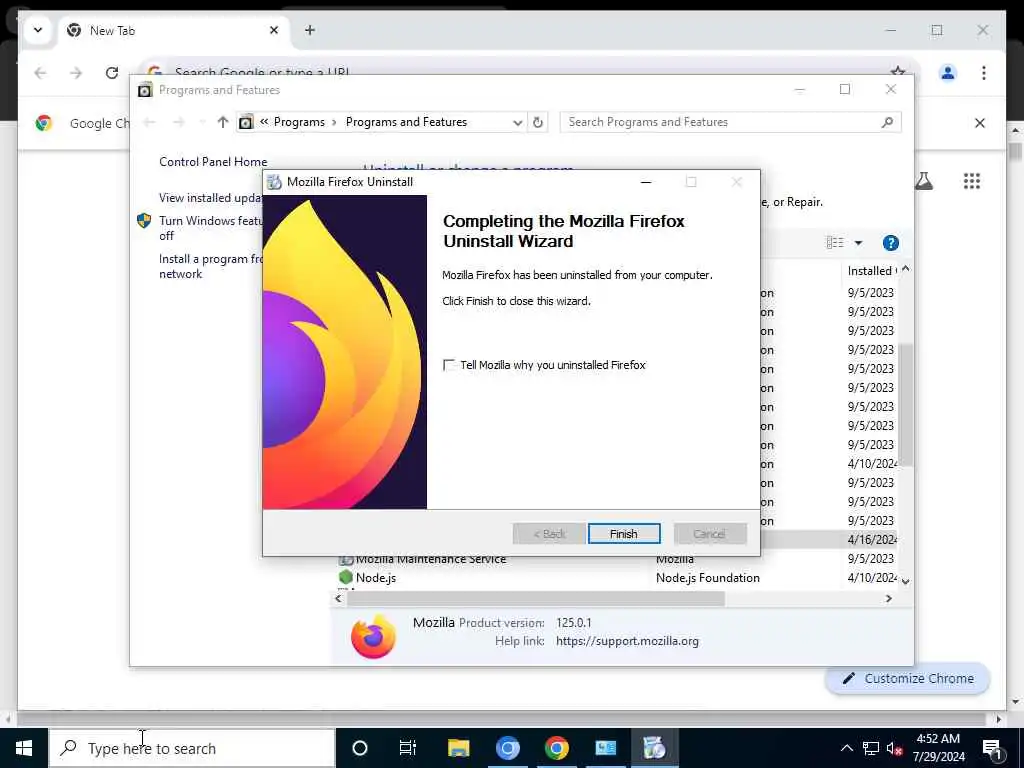Screen dimensions: 1024x768
Task: Click uninstaller icon on taskbar
Action: pos(654,748)
